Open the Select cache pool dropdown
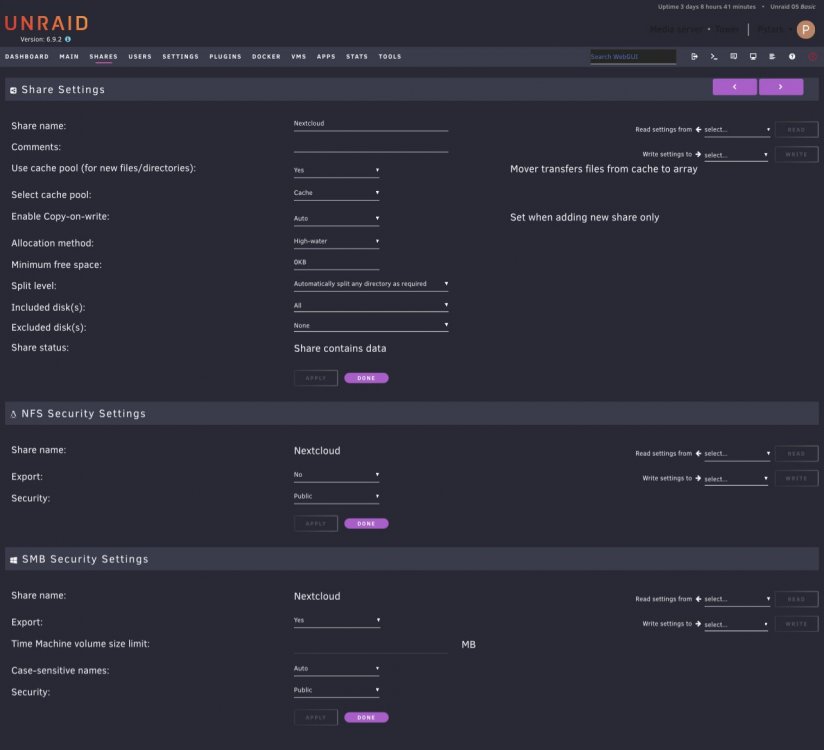Viewport: 824px width, 750px height. click(x=336, y=193)
